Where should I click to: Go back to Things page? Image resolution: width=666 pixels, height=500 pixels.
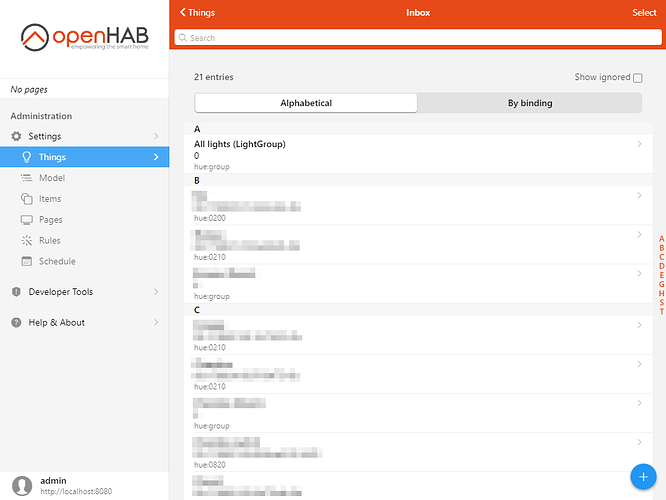tap(197, 13)
